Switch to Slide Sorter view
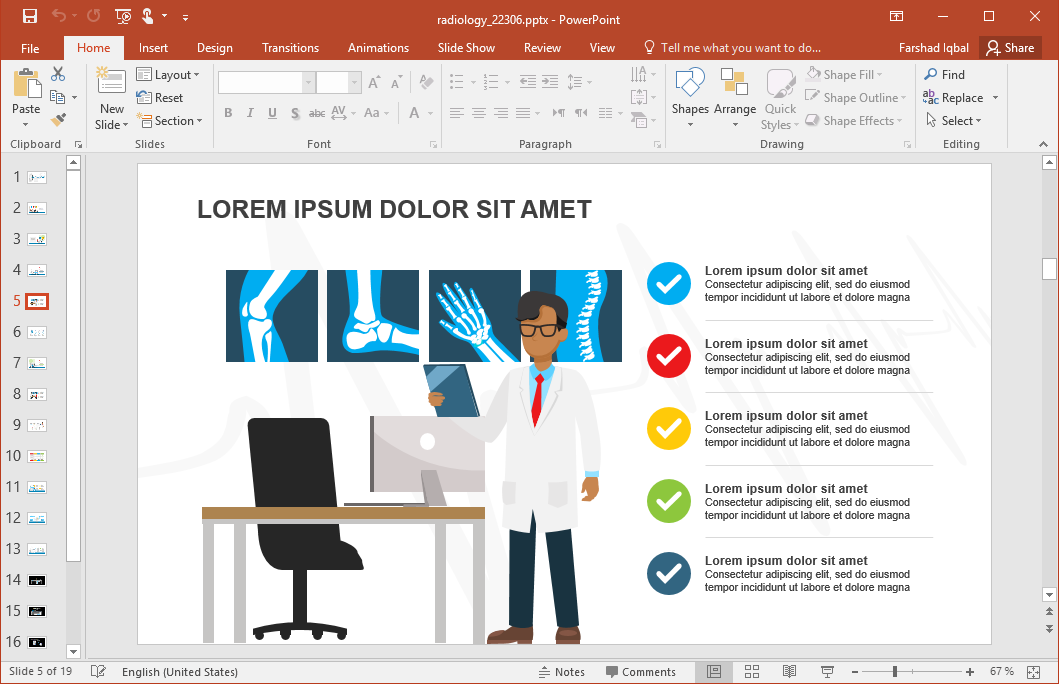 (x=752, y=671)
